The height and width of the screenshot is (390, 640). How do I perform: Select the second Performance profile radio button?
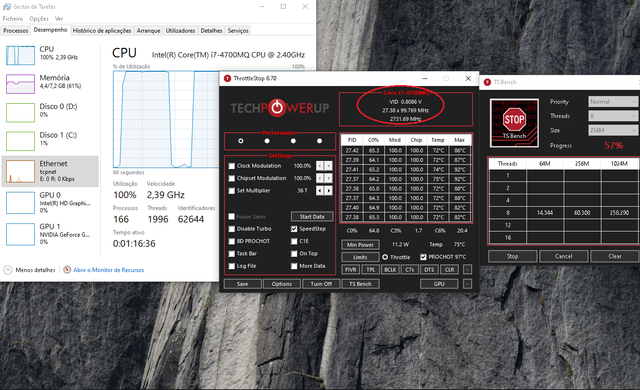(x=267, y=141)
